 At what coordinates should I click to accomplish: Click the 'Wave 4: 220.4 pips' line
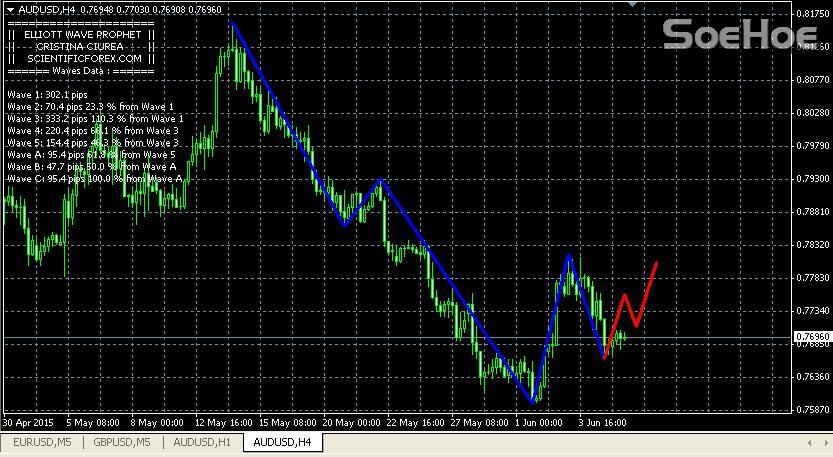click(x=93, y=131)
